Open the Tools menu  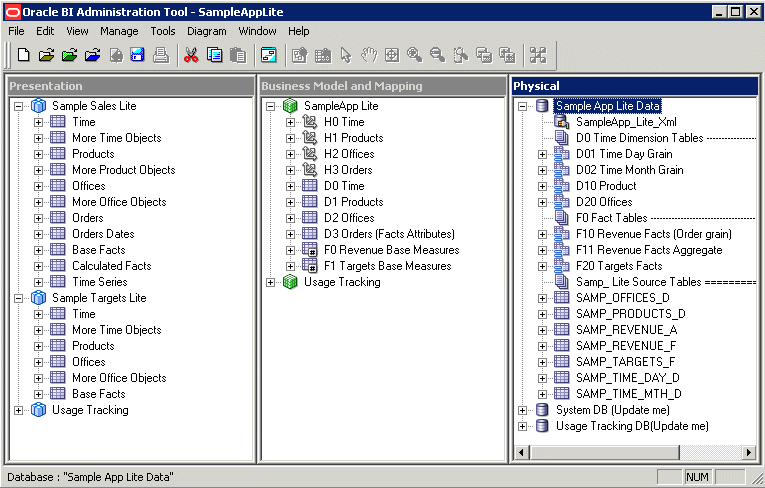point(162,31)
